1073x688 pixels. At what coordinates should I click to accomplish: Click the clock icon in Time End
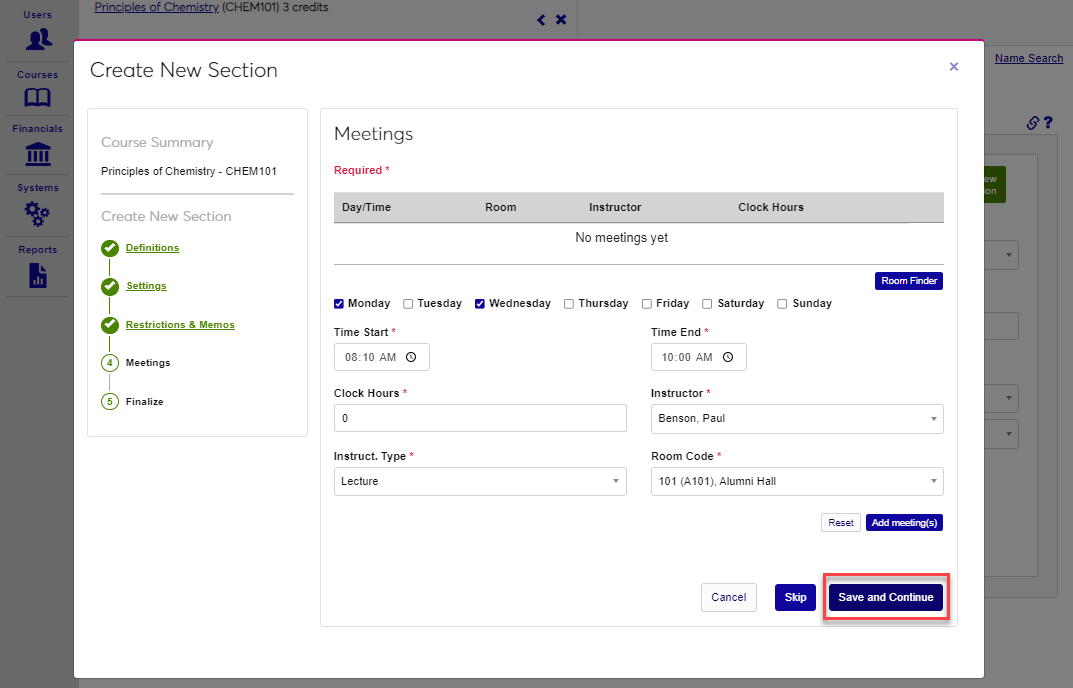pyautogui.click(x=728, y=357)
